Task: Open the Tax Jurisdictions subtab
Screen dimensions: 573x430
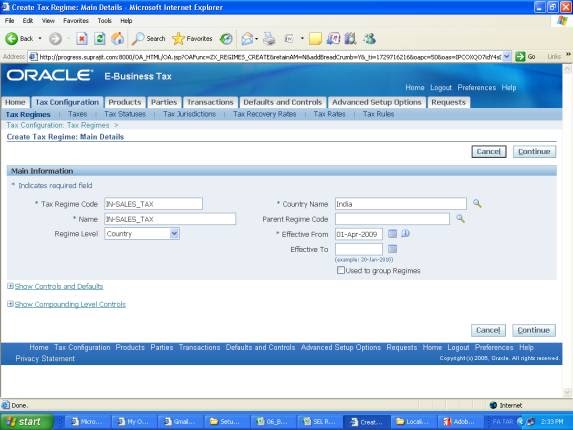Action: point(189,114)
